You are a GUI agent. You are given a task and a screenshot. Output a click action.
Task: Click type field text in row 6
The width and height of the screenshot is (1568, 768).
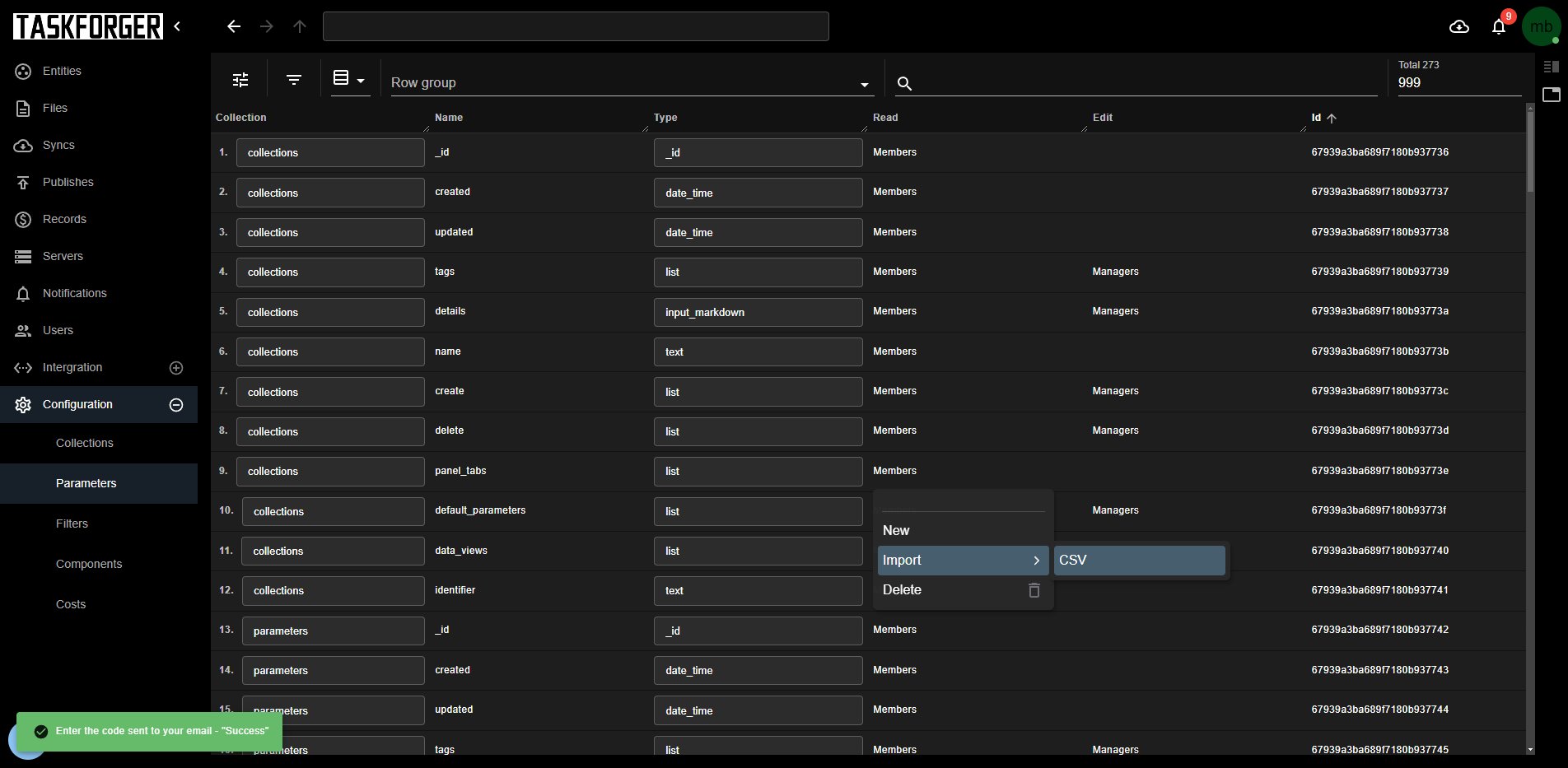click(x=758, y=352)
